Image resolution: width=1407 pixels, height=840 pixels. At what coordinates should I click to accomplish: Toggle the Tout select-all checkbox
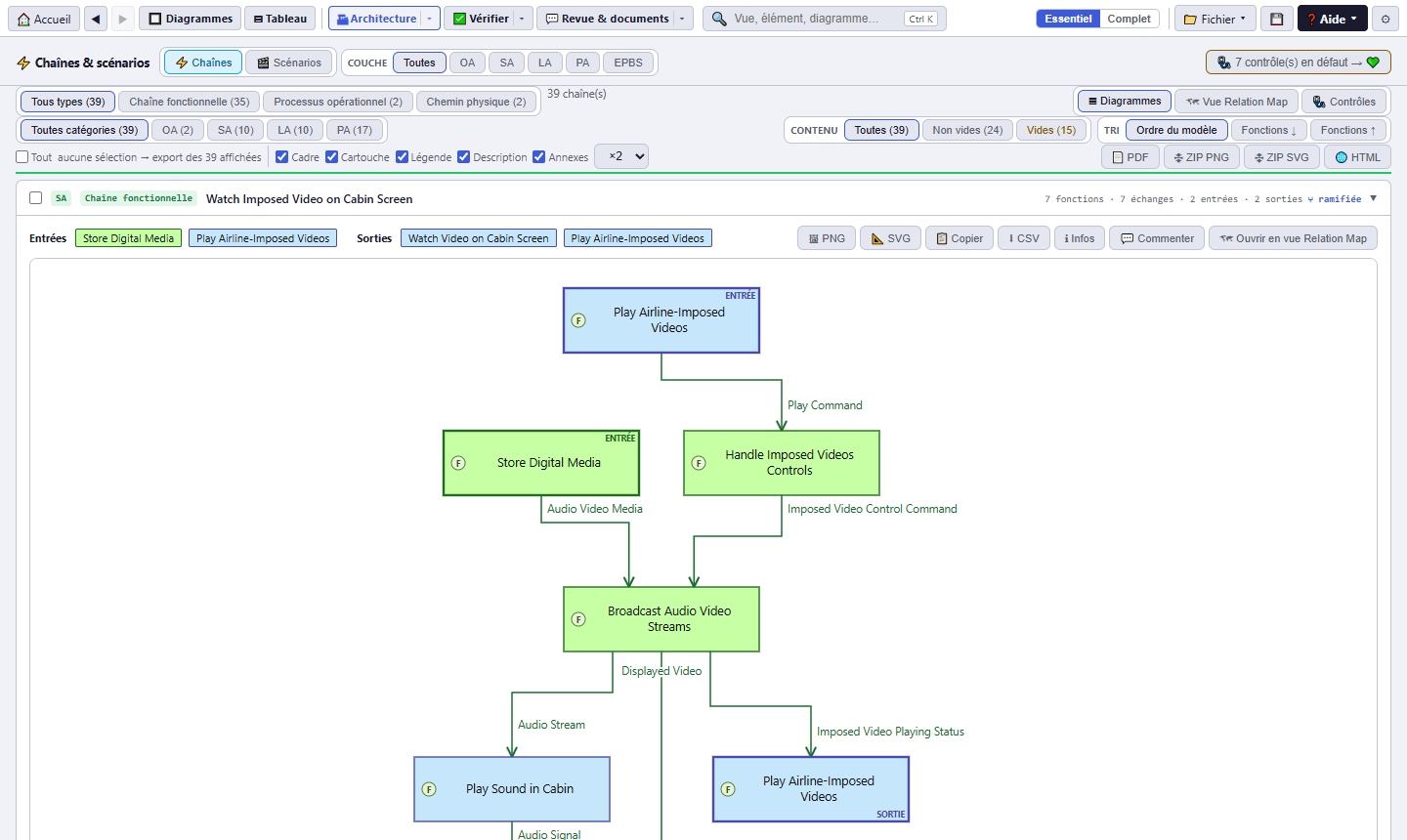pyautogui.click(x=22, y=157)
